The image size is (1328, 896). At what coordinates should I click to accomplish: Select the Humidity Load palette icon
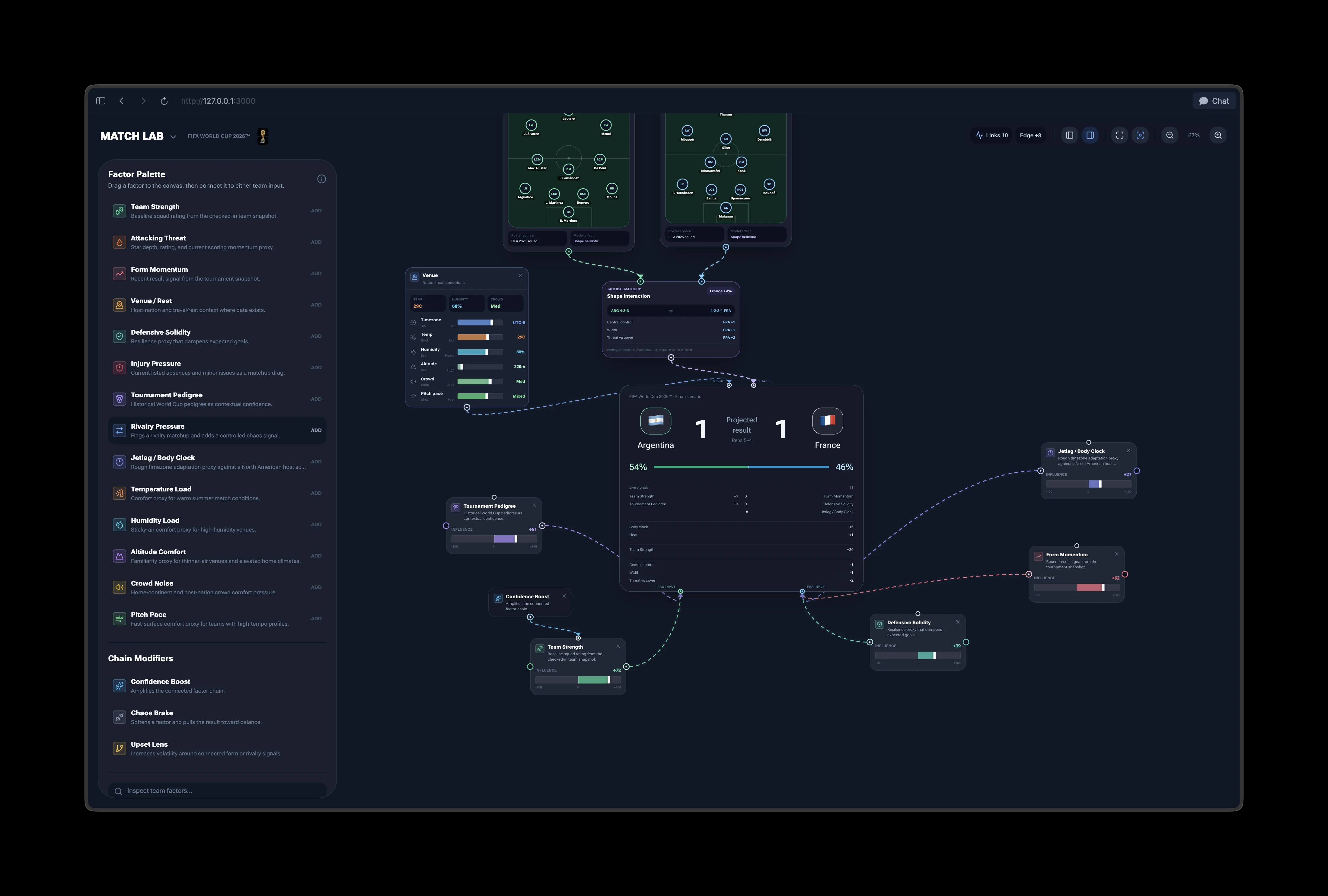120,524
